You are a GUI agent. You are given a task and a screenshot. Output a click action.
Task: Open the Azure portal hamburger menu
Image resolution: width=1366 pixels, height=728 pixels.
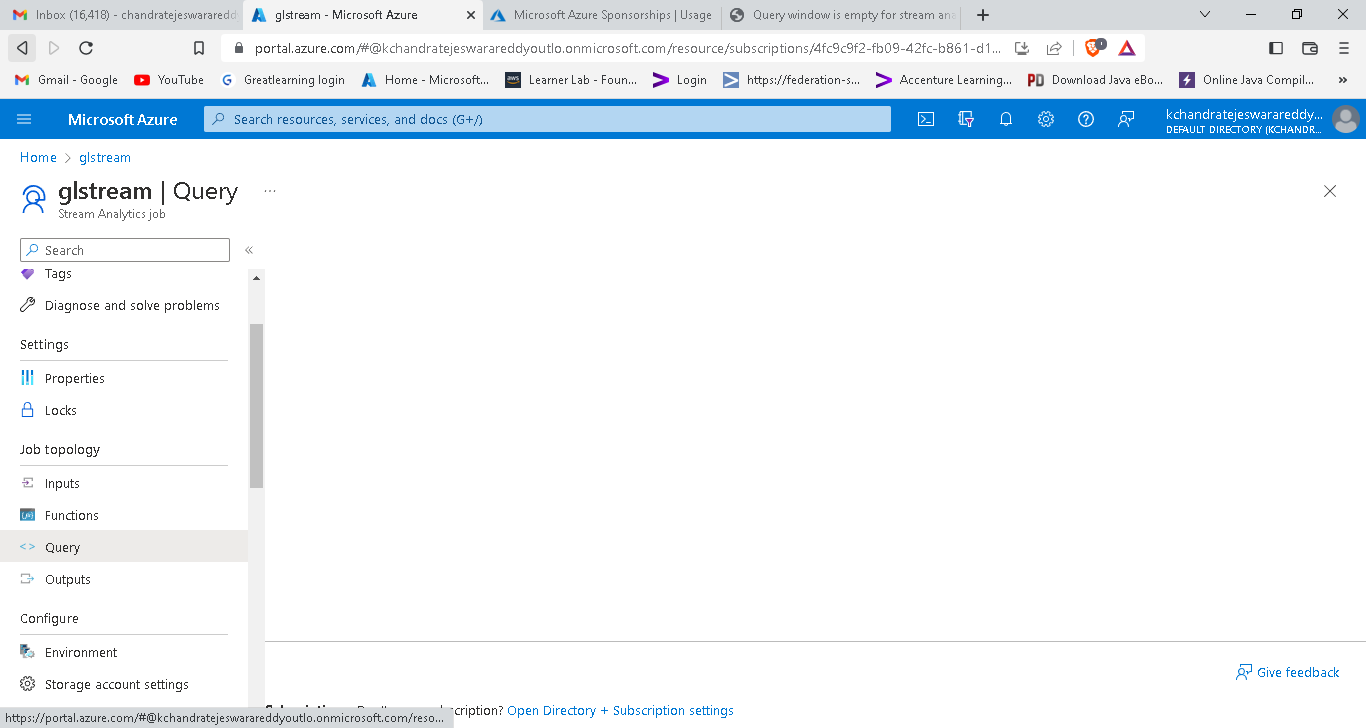(25, 119)
